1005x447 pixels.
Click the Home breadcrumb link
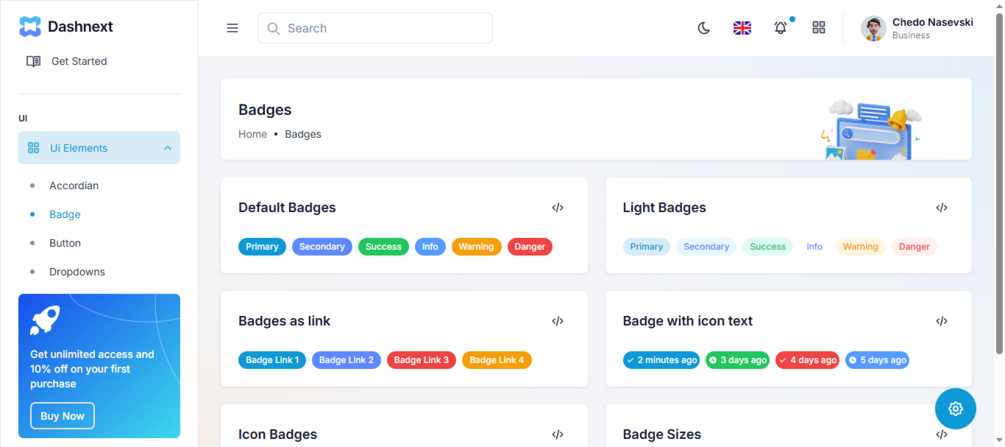(252, 134)
